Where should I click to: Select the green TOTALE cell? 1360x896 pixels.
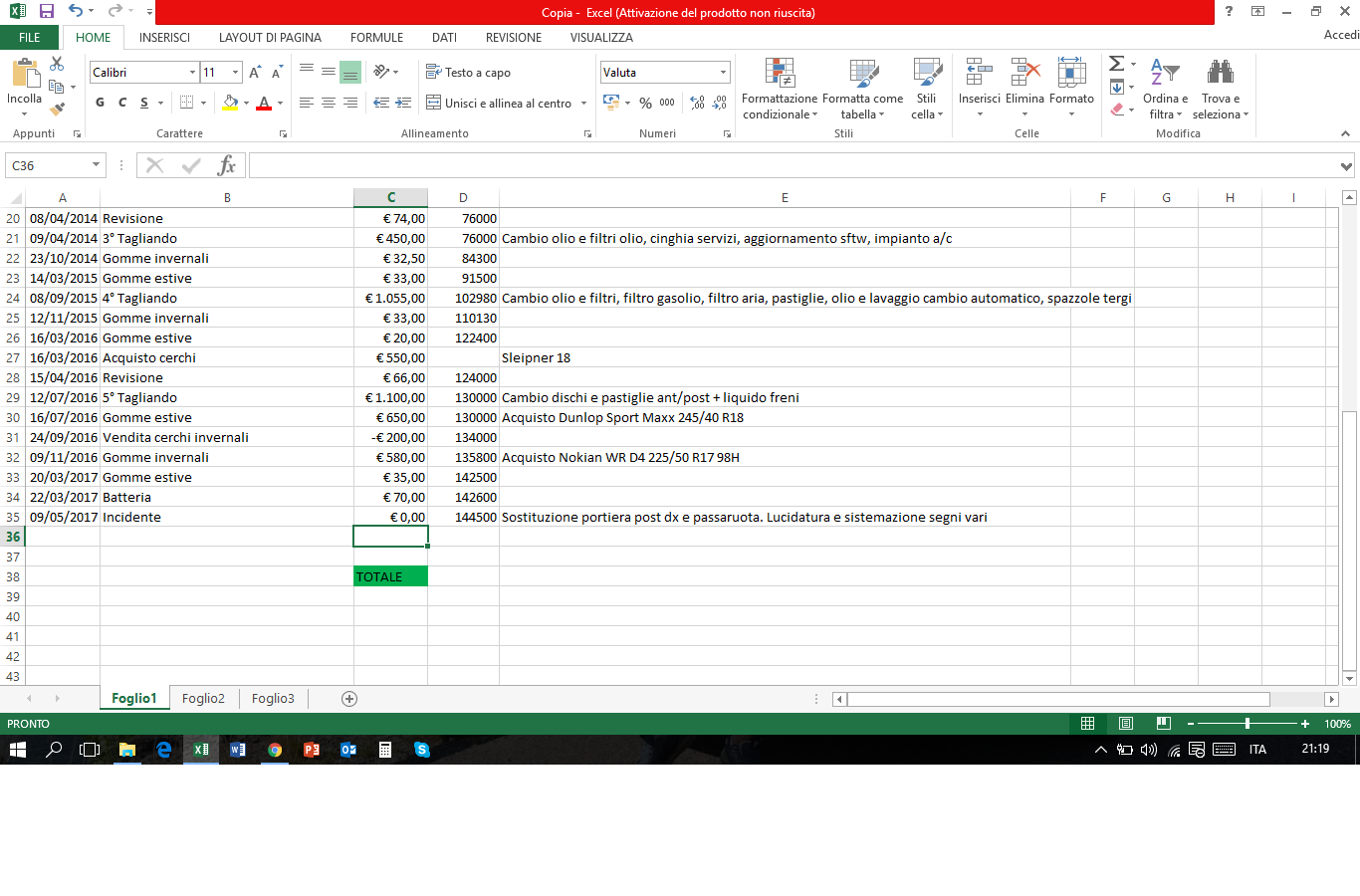click(x=390, y=576)
